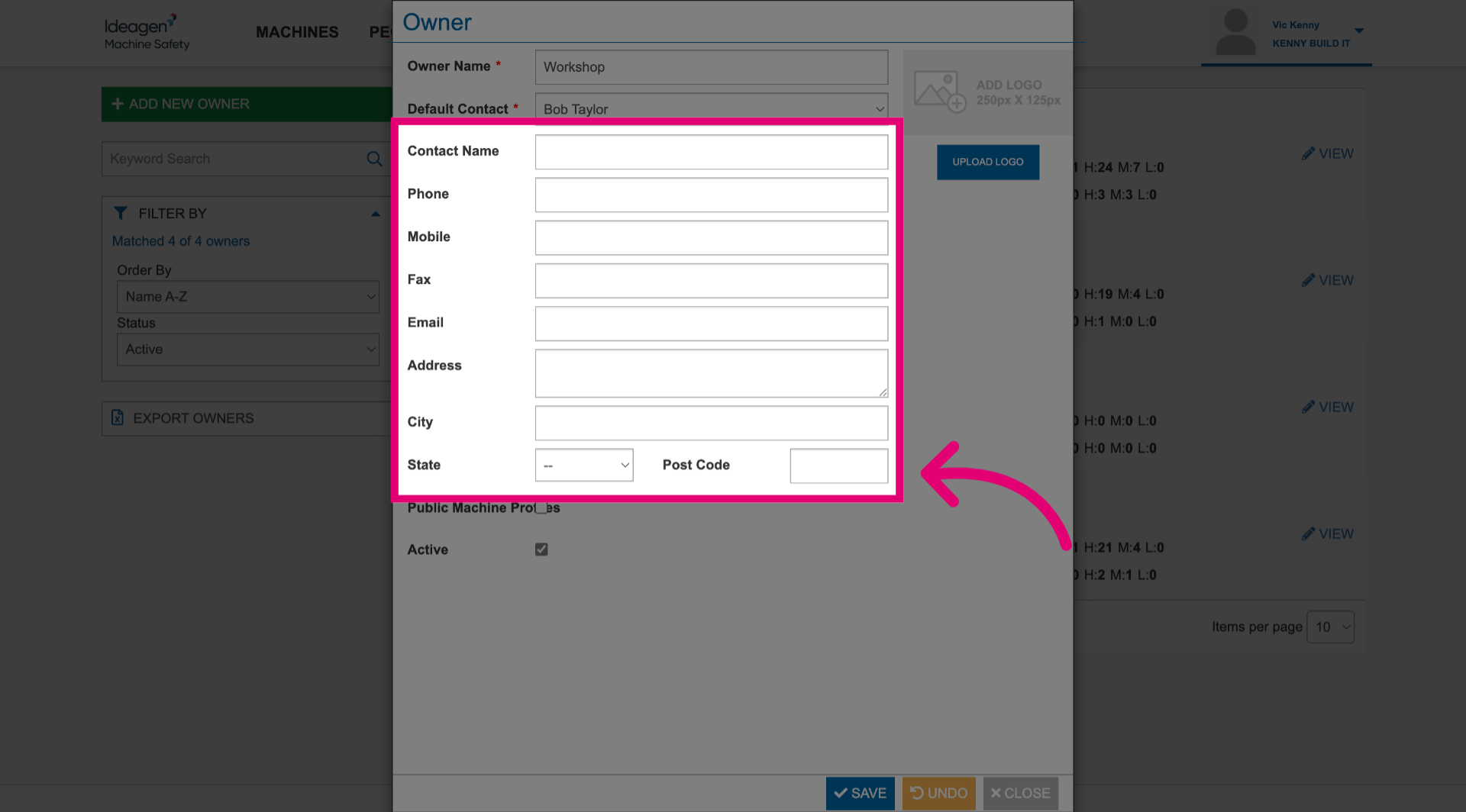This screenshot has height=812, width=1466.
Task: Open the Status Active dropdown
Action: [248, 349]
